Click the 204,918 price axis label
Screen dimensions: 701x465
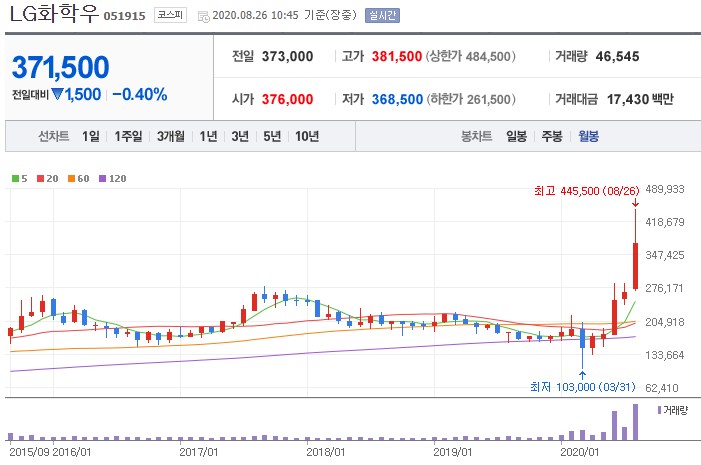665,322
